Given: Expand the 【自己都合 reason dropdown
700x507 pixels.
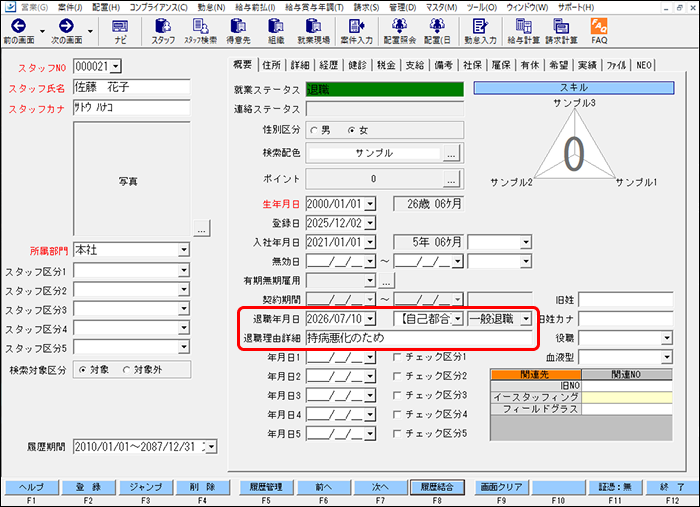Looking at the screenshot, I should (458, 319).
